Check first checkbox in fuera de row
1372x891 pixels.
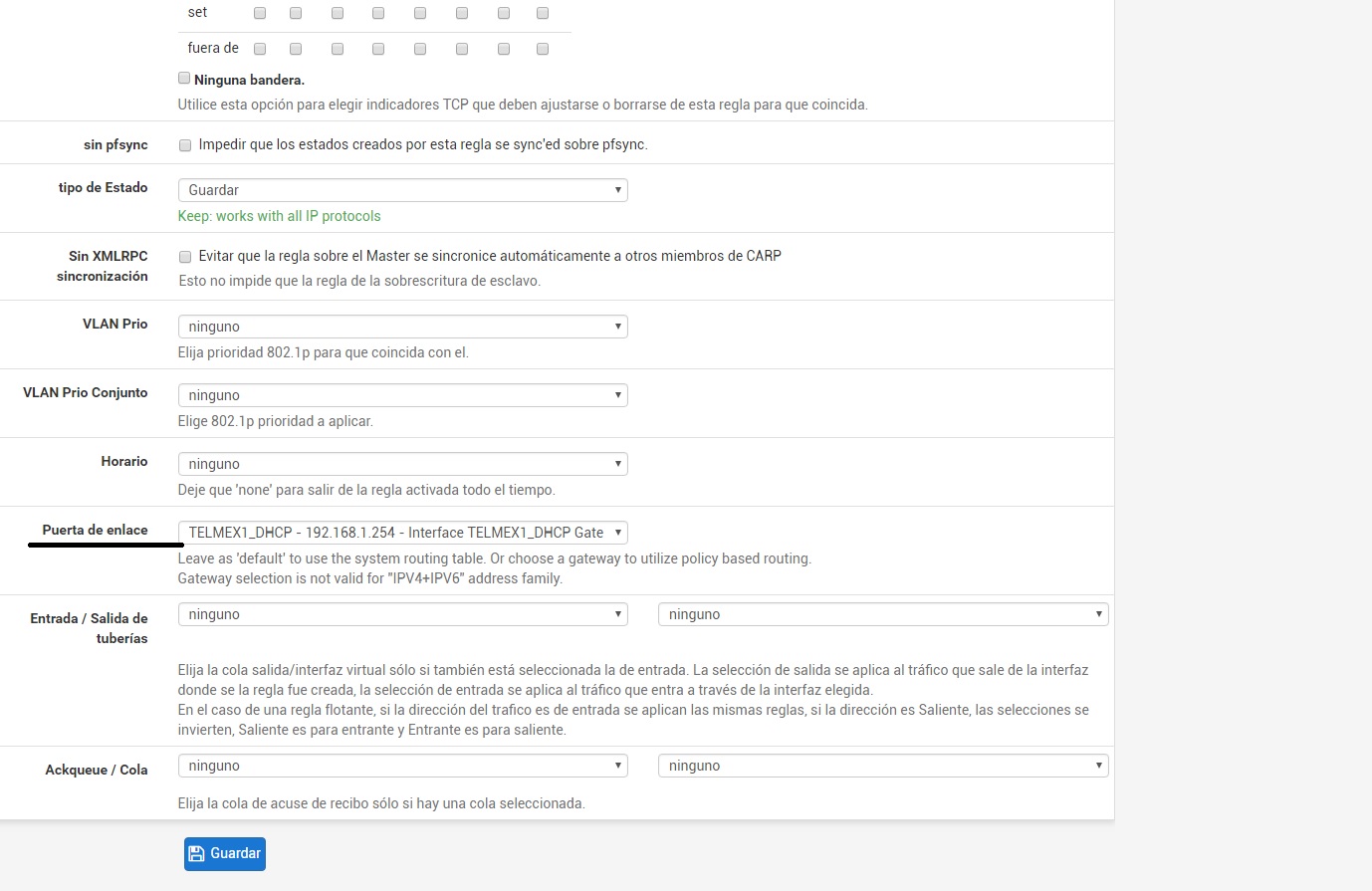click(260, 49)
